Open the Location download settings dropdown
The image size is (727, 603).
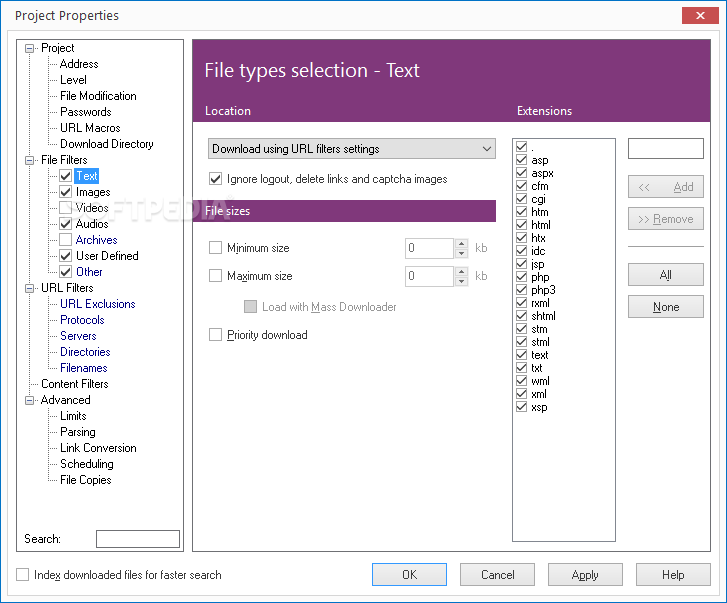coord(352,149)
